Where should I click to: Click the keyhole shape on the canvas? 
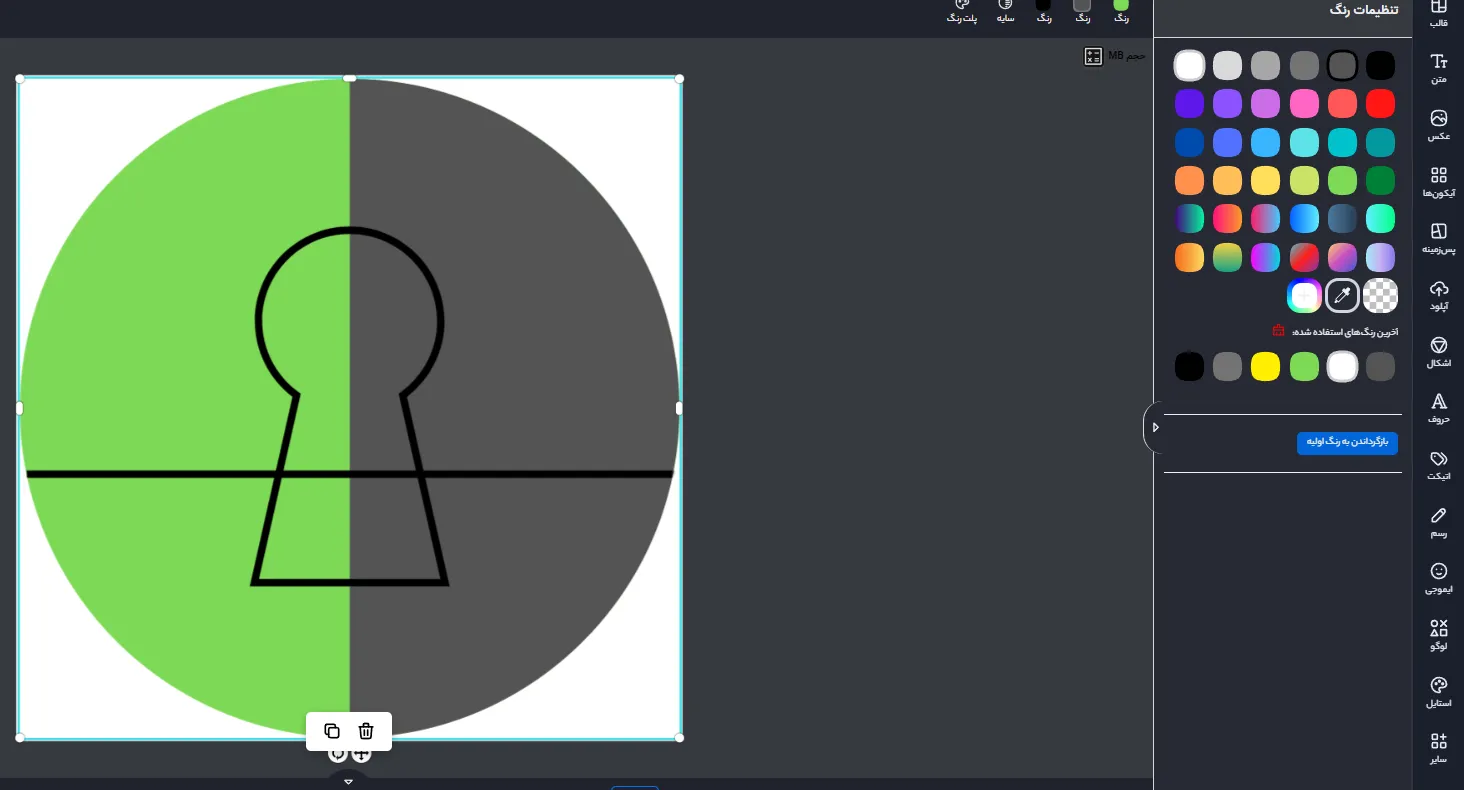coord(349,406)
